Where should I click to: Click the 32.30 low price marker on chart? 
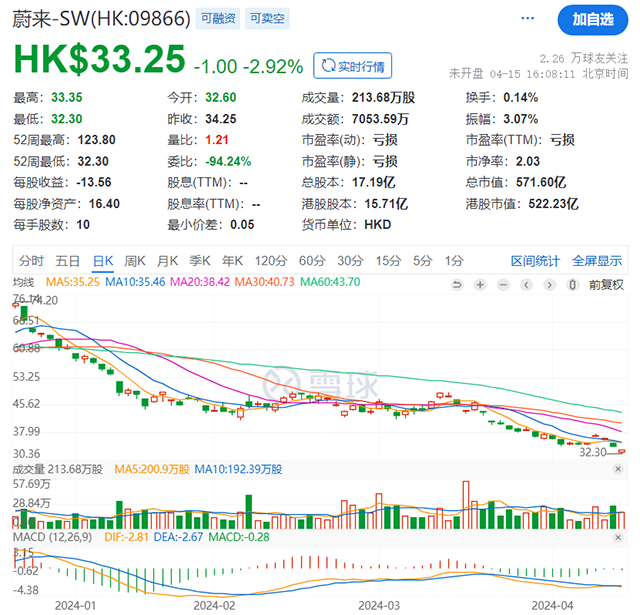pyautogui.click(x=593, y=452)
